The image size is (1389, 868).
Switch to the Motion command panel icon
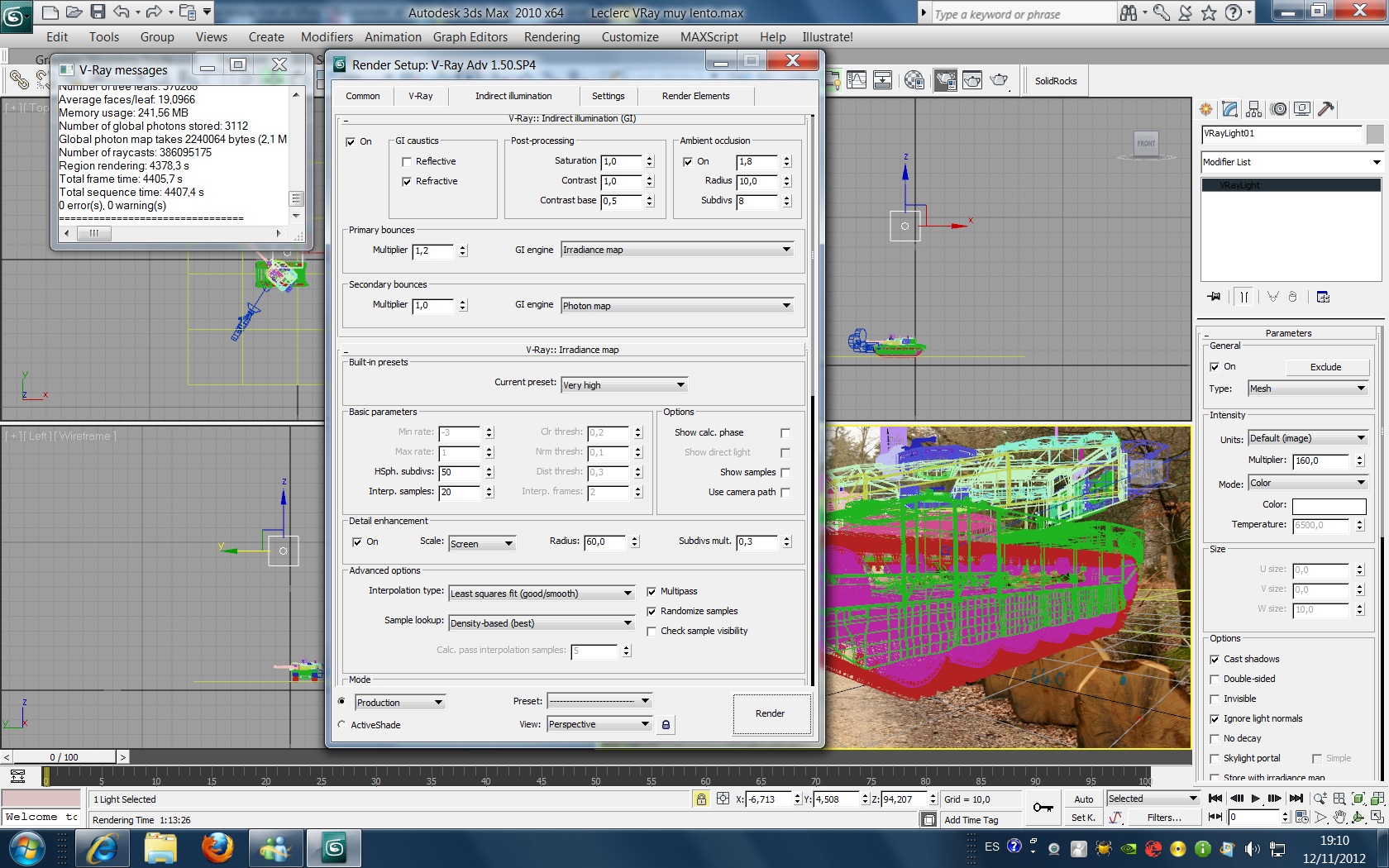[x=1279, y=109]
